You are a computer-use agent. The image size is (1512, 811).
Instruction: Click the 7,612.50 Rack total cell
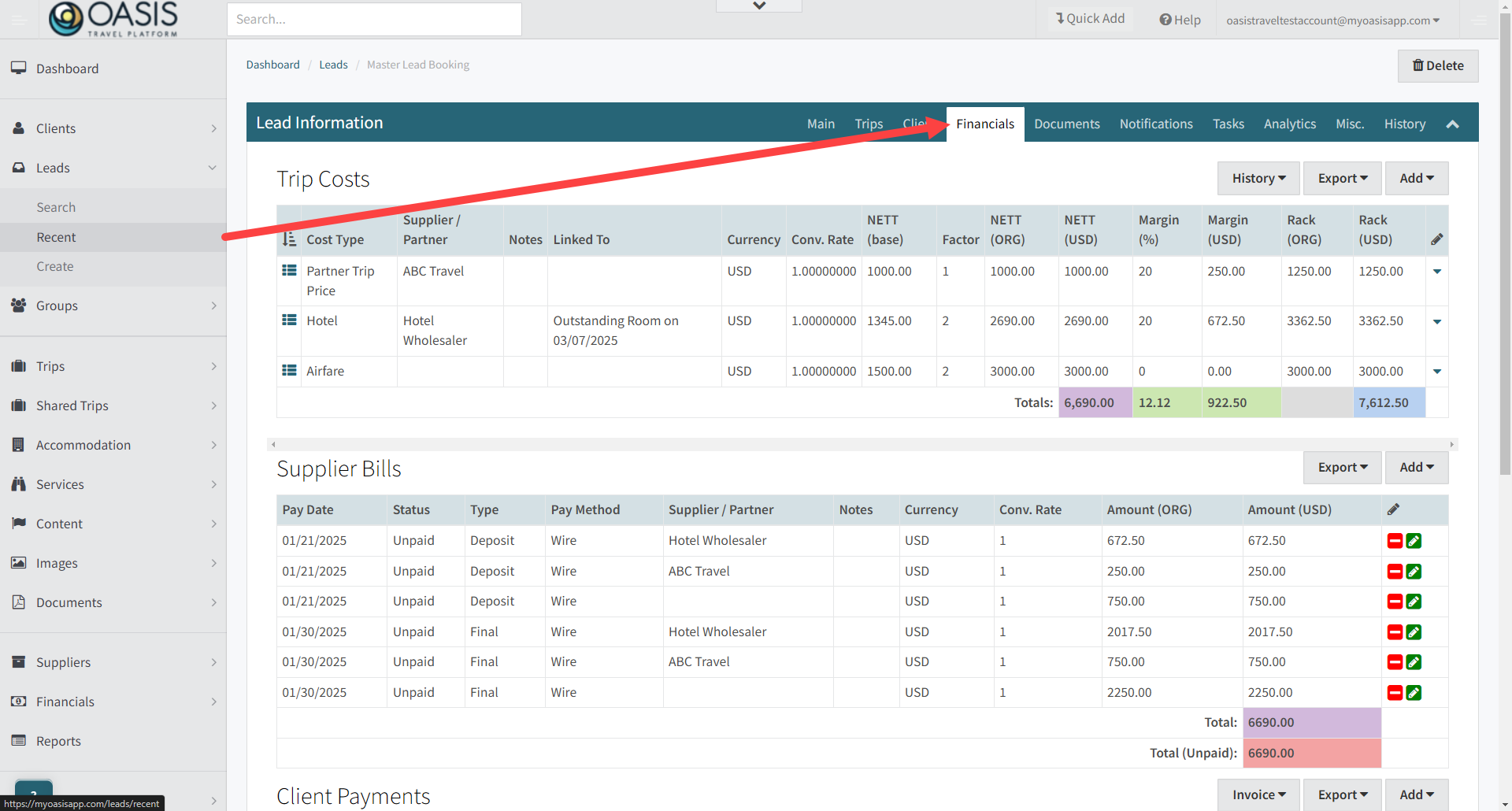[x=1389, y=402]
